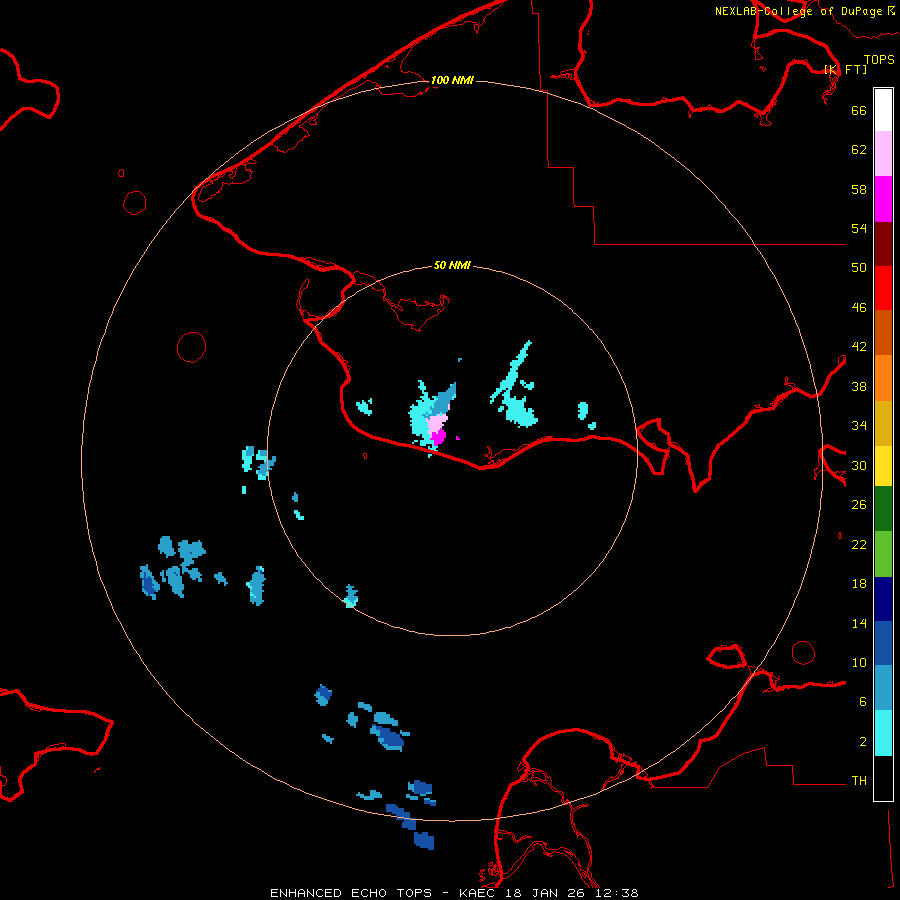This screenshot has height=900, width=900.
Task: Click the "TOPS" legend title
Action: pyautogui.click(x=879, y=59)
